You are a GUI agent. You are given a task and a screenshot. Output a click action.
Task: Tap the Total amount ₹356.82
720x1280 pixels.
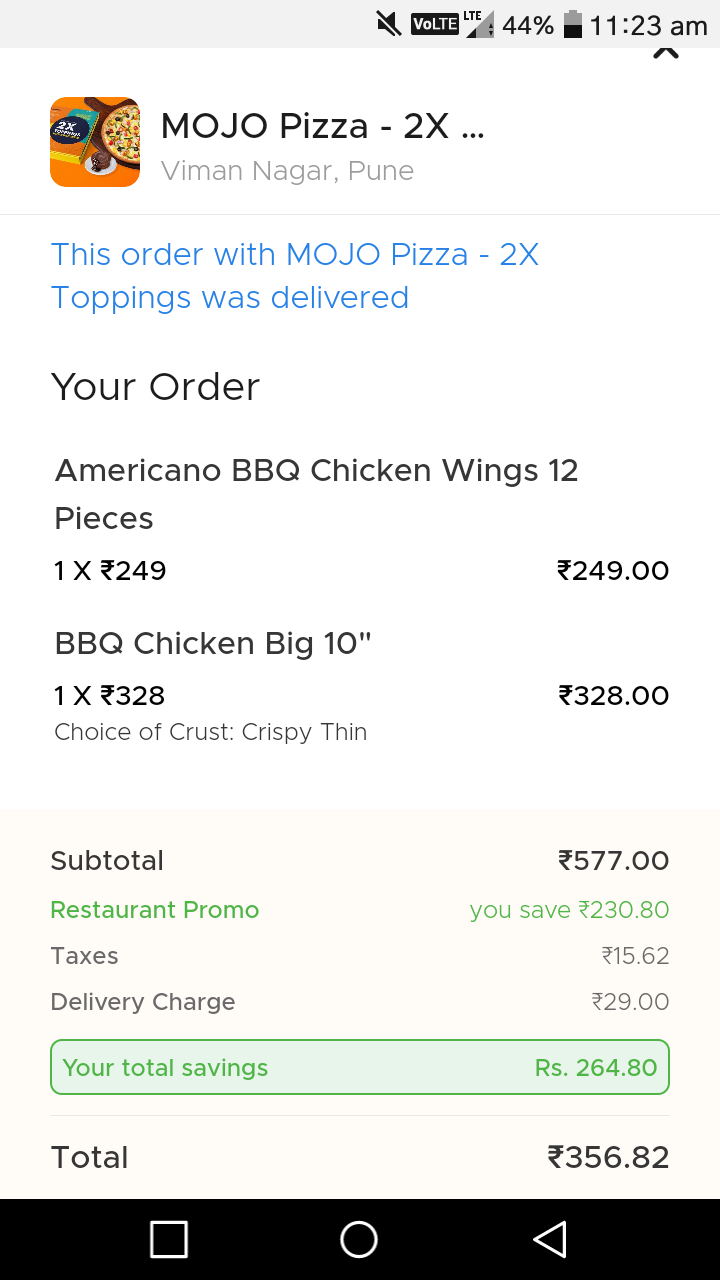click(608, 1157)
